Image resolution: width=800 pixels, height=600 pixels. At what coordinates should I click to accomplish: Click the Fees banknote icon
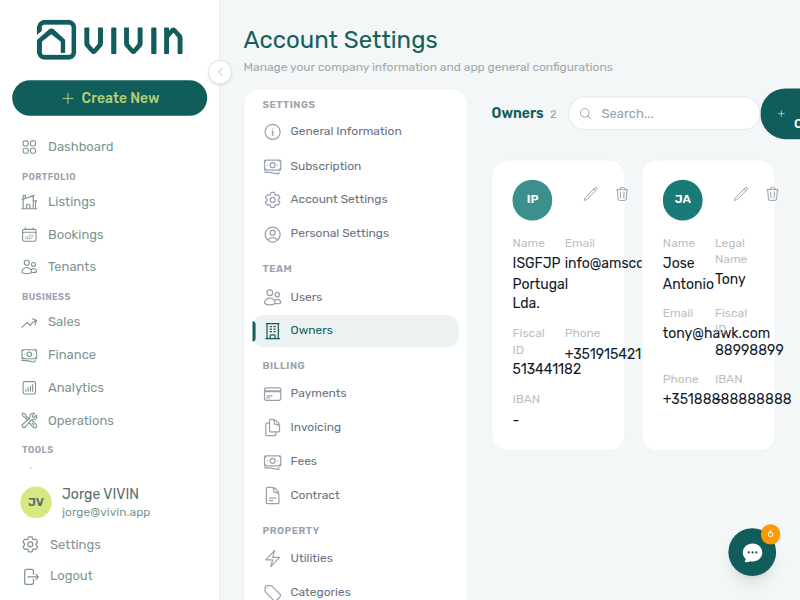(x=272, y=462)
